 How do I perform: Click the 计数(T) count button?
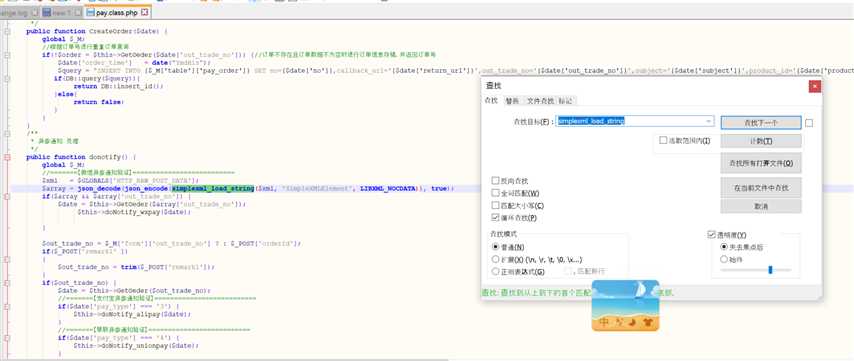point(761,141)
